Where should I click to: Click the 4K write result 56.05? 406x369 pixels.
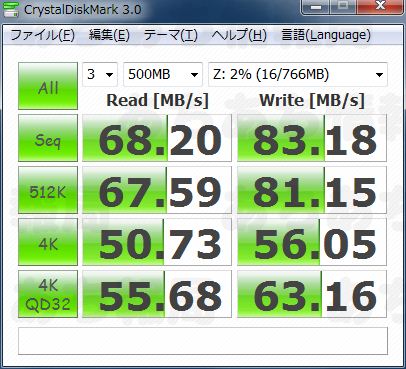click(312, 242)
